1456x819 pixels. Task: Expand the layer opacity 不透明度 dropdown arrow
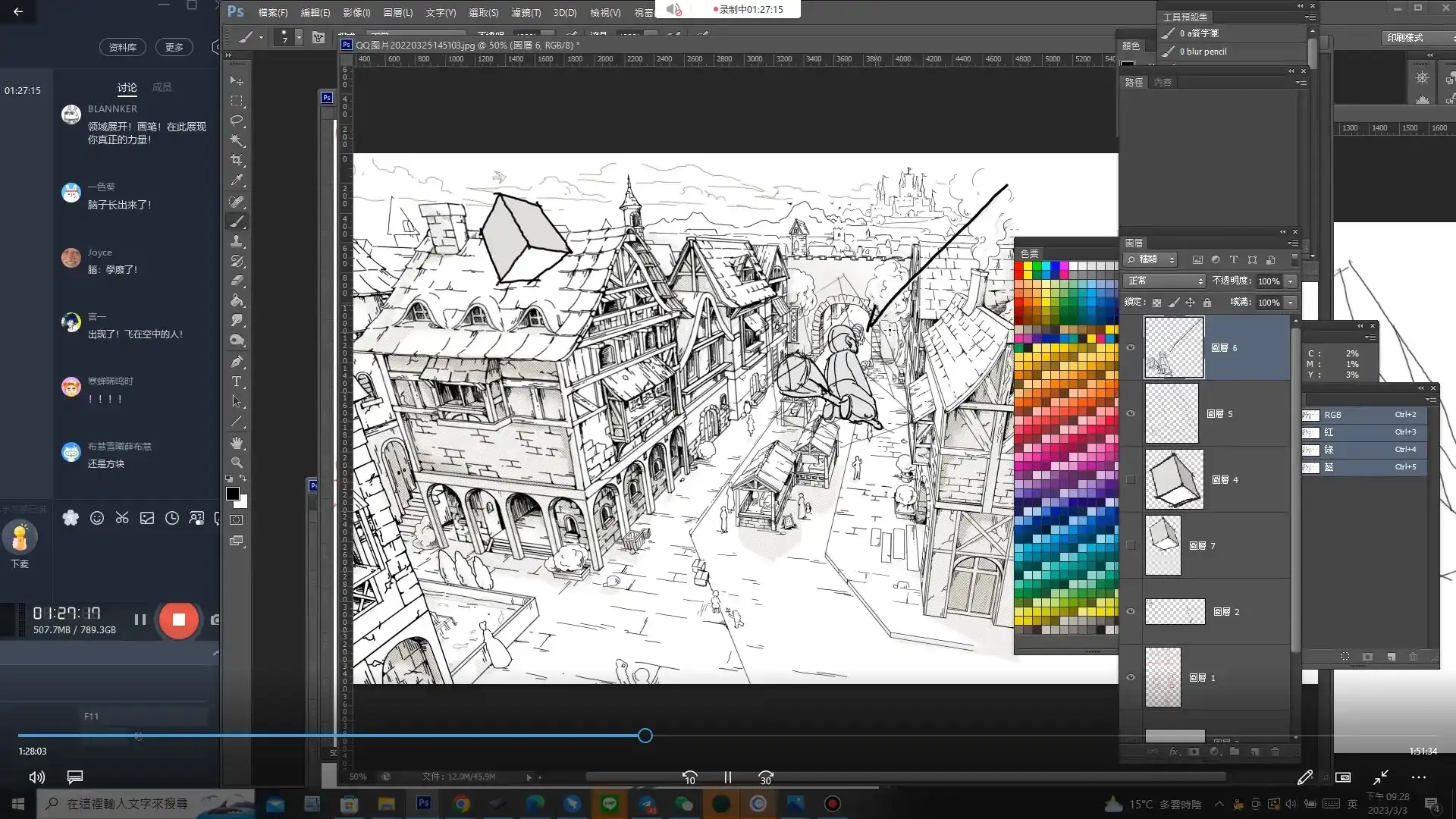(1290, 281)
